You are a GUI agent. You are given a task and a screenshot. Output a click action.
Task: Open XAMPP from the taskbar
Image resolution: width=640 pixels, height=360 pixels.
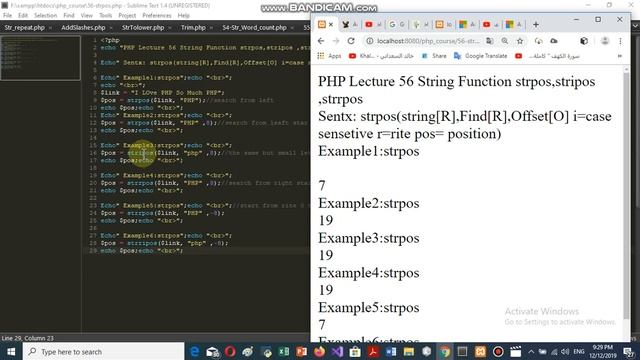[480, 351]
